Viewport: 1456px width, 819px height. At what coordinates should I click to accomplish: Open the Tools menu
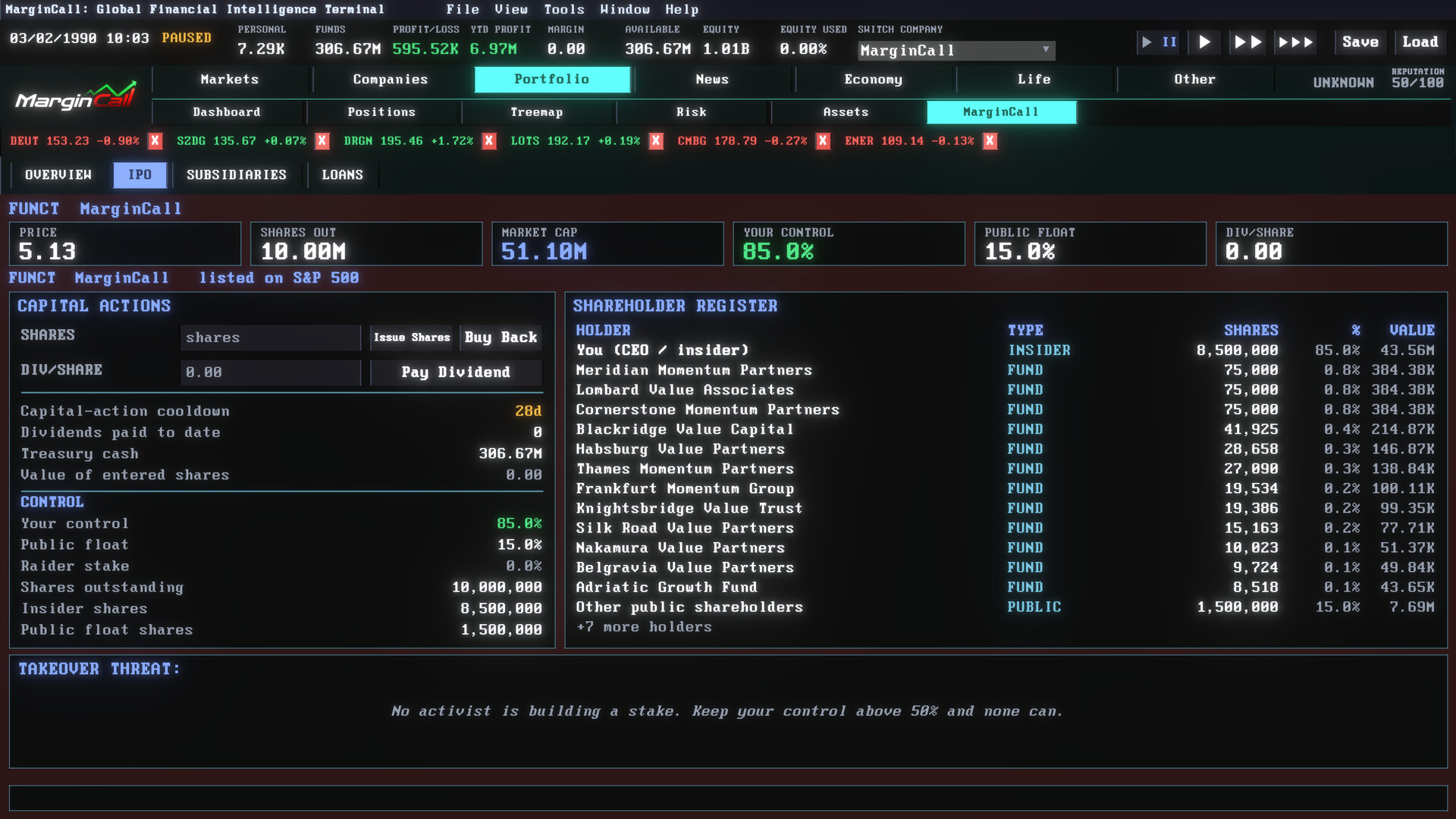[x=564, y=9]
